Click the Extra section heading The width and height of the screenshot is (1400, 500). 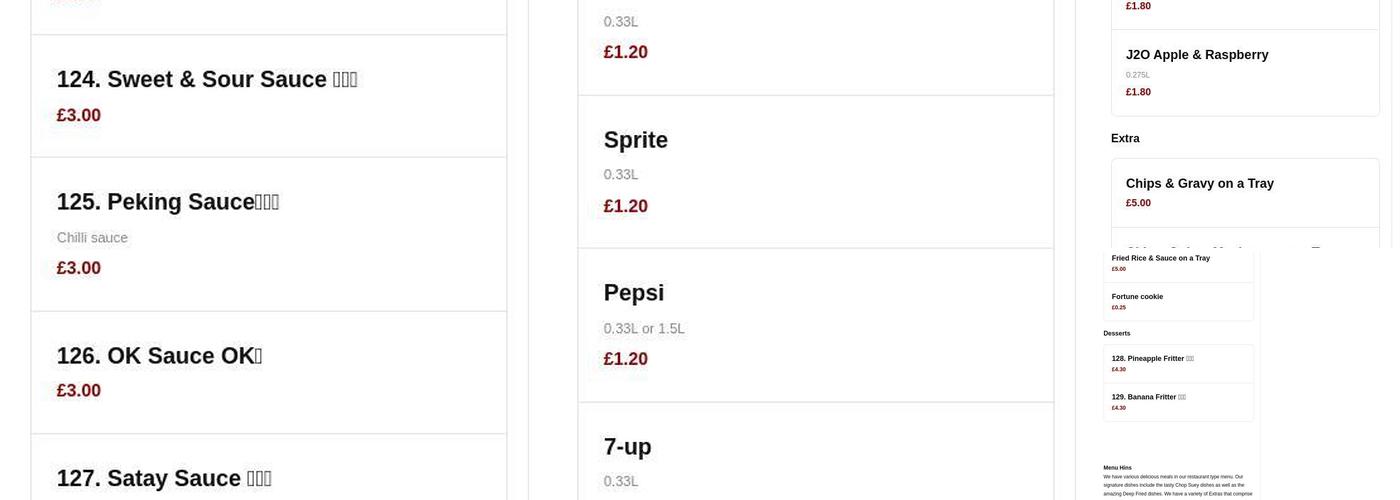pyautogui.click(x=1125, y=139)
